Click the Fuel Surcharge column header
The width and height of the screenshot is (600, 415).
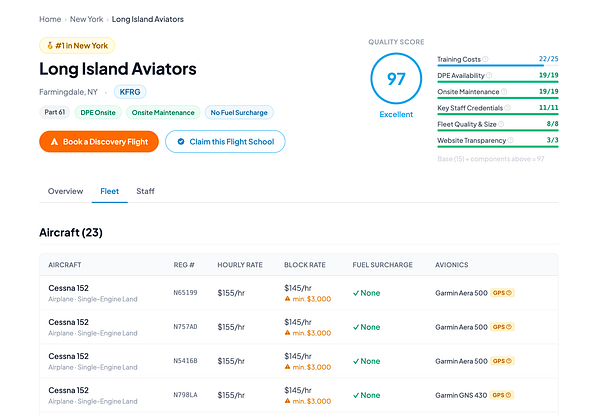[x=382, y=265]
